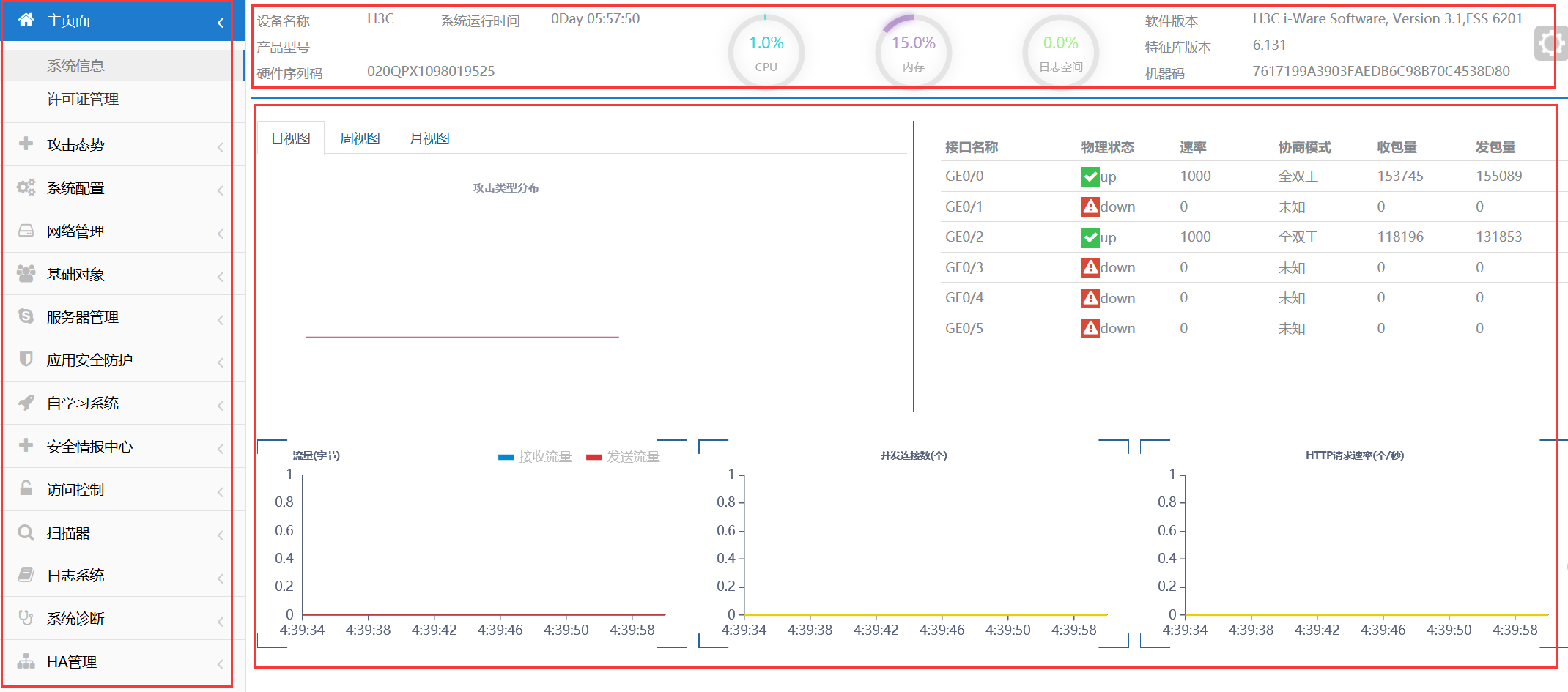The height and width of the screenshot is (692, 1568).
Task: Click the stethoscope icon for 系统诊断
Action: [x=26, y=617]
